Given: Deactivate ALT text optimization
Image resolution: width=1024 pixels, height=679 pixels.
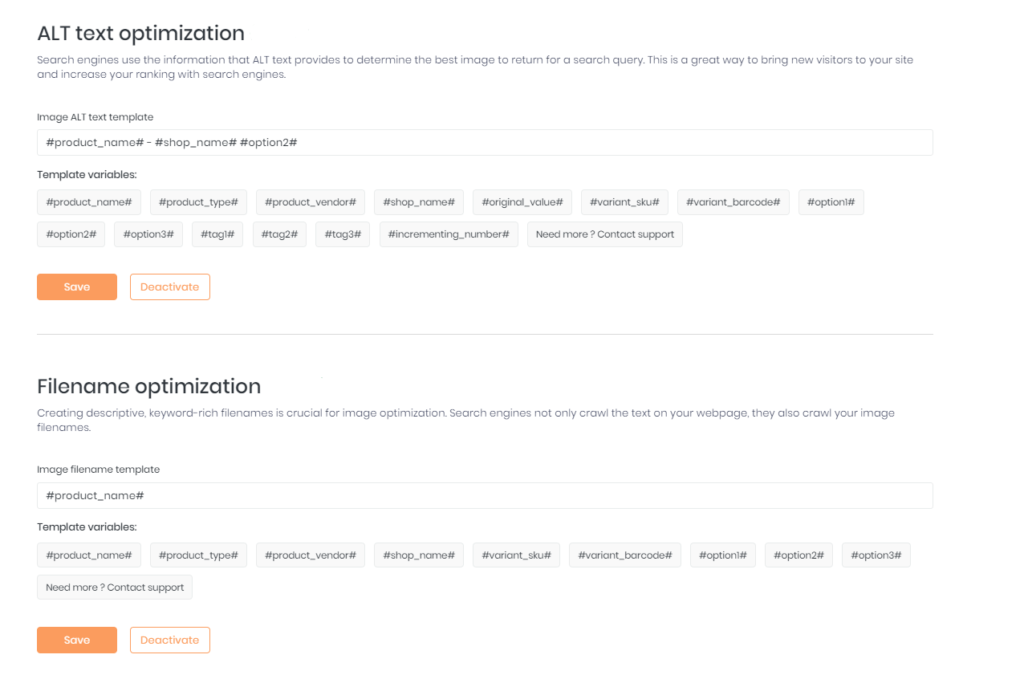Looking at the screenshot, I should [170, 287].
